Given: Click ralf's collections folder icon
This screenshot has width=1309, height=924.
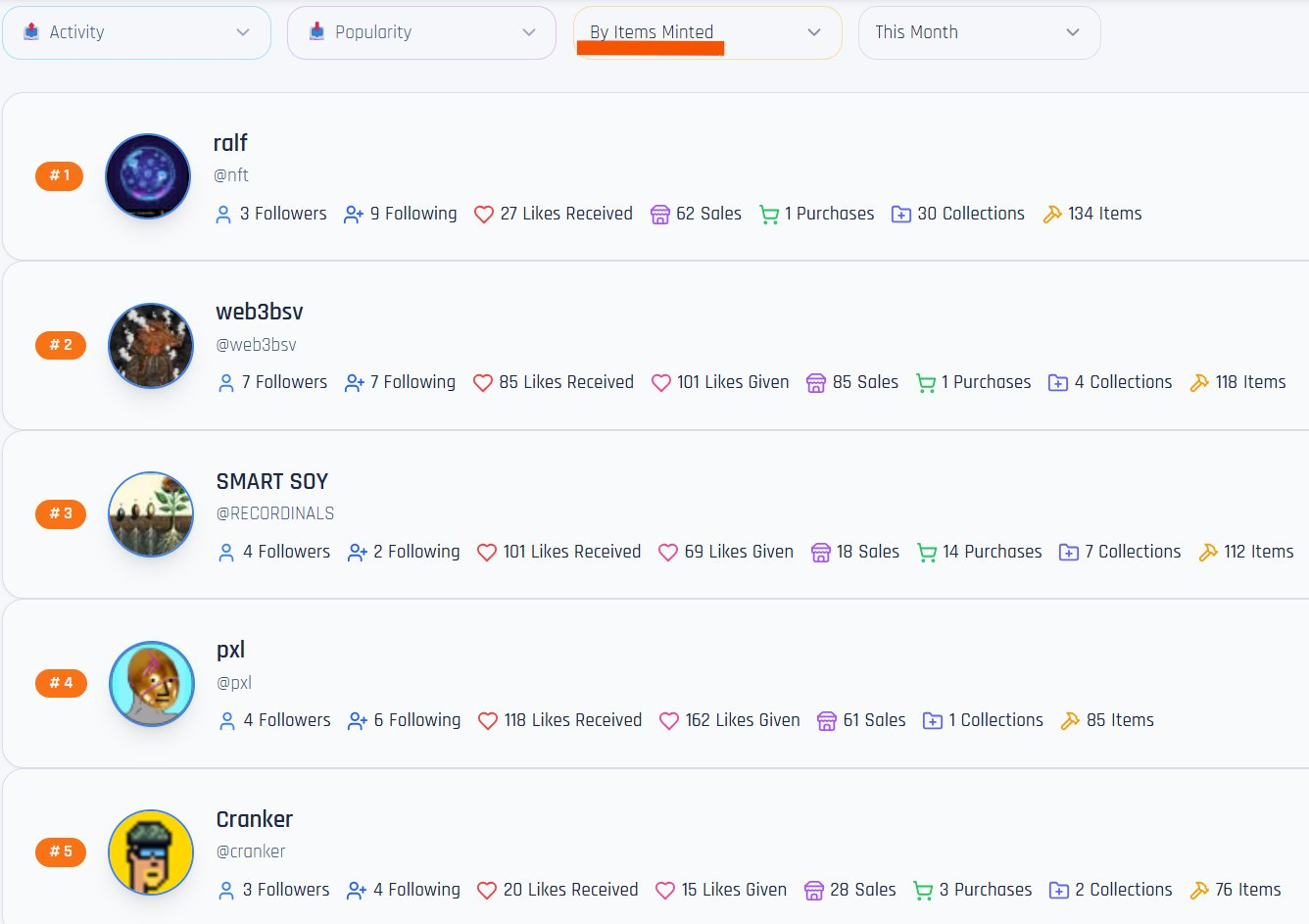Looking at the screenshot, I should tap(901, 214).
